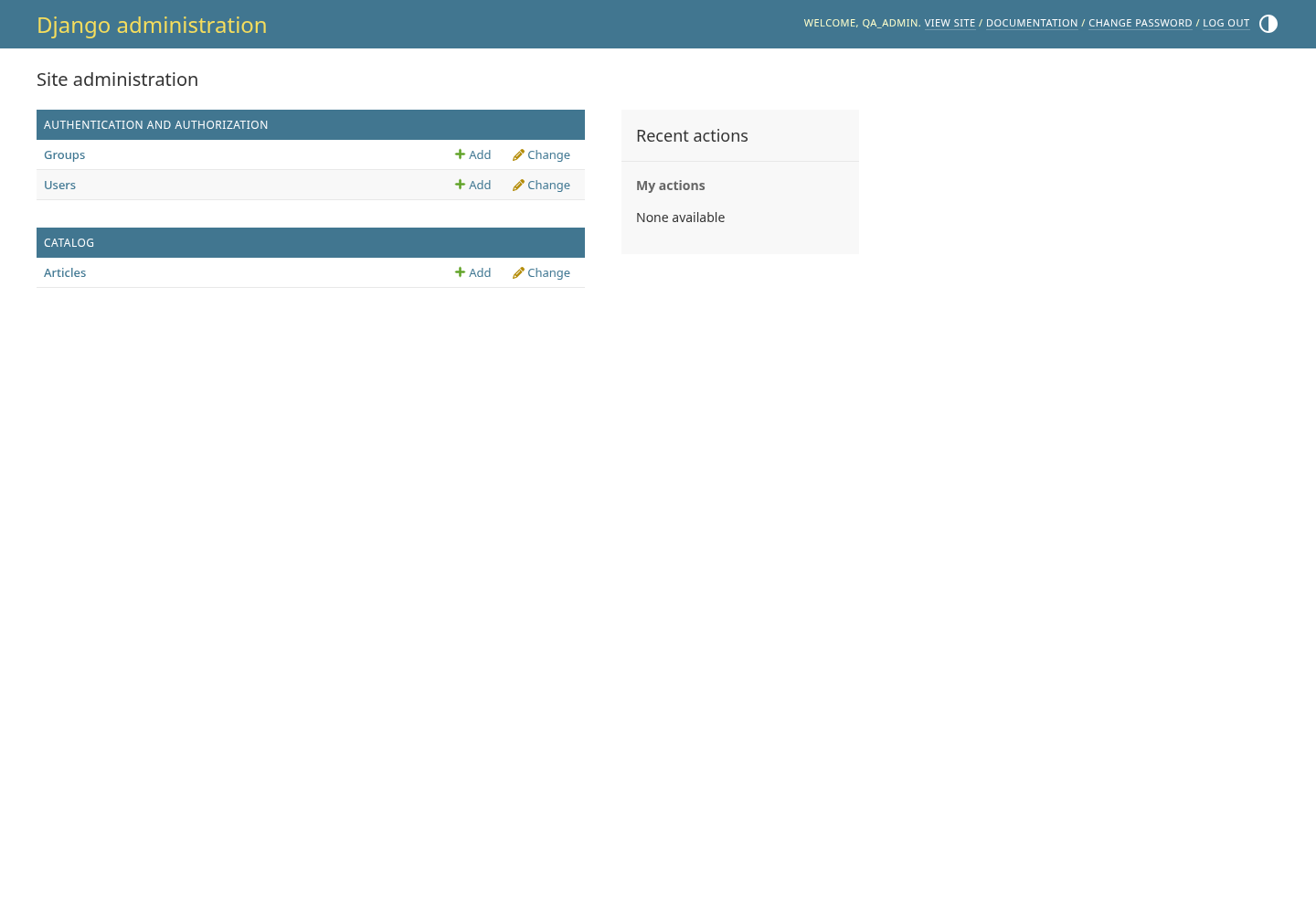Select the 'WELCOME, QA_ADMIN' text

[x=861, y=23]
